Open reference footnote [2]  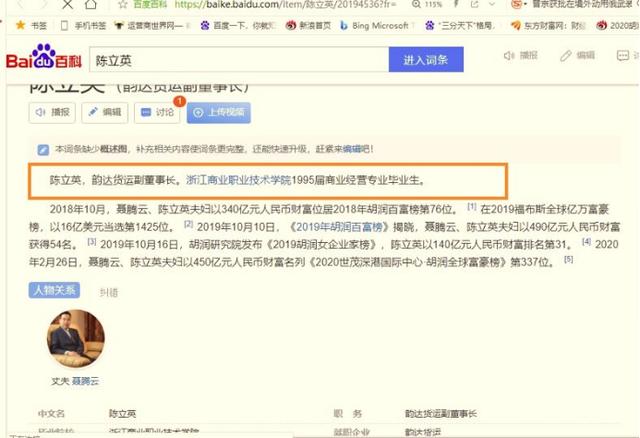[x=188, y=224]
